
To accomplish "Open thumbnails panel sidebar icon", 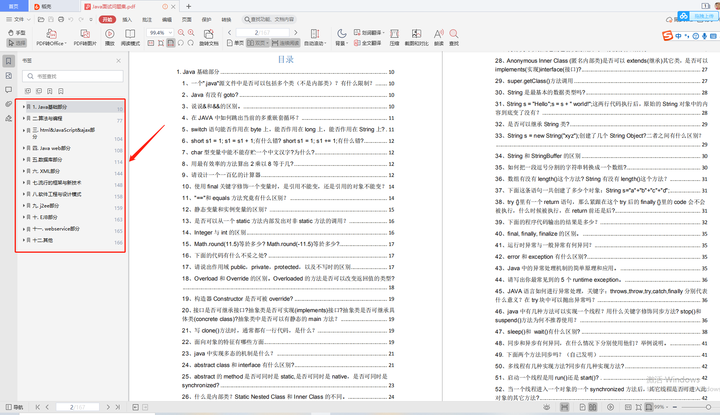I will pyautogui.click(x=9, y=75).
